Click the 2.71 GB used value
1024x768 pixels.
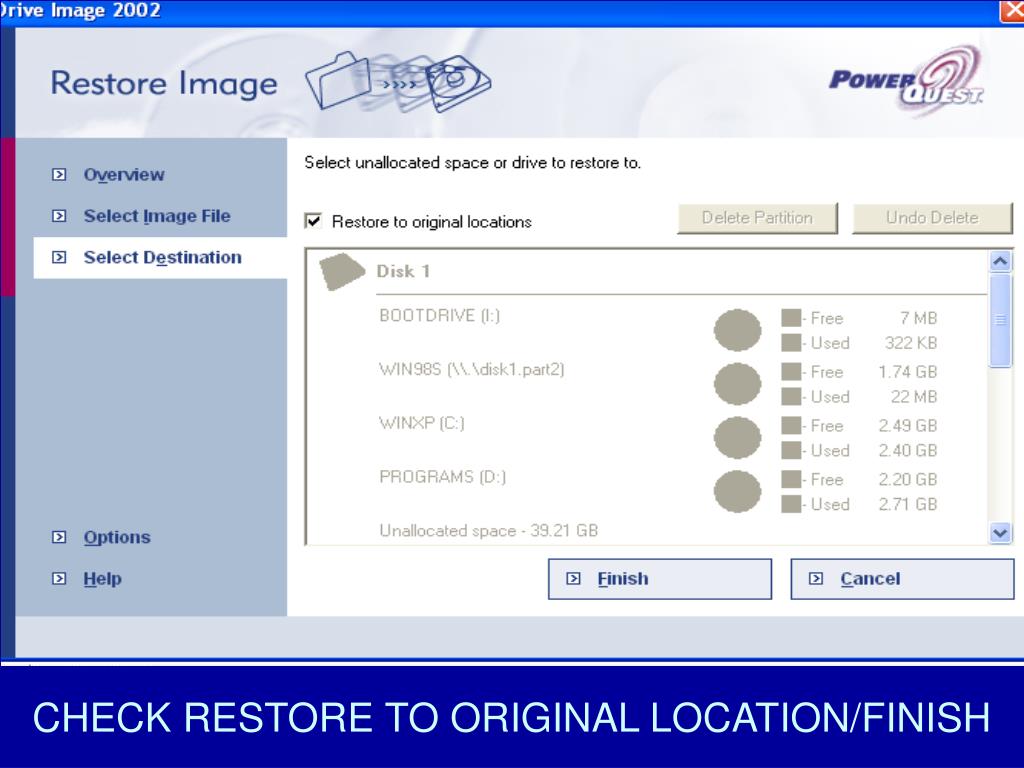pyautogui.click(x=908, y=504)
